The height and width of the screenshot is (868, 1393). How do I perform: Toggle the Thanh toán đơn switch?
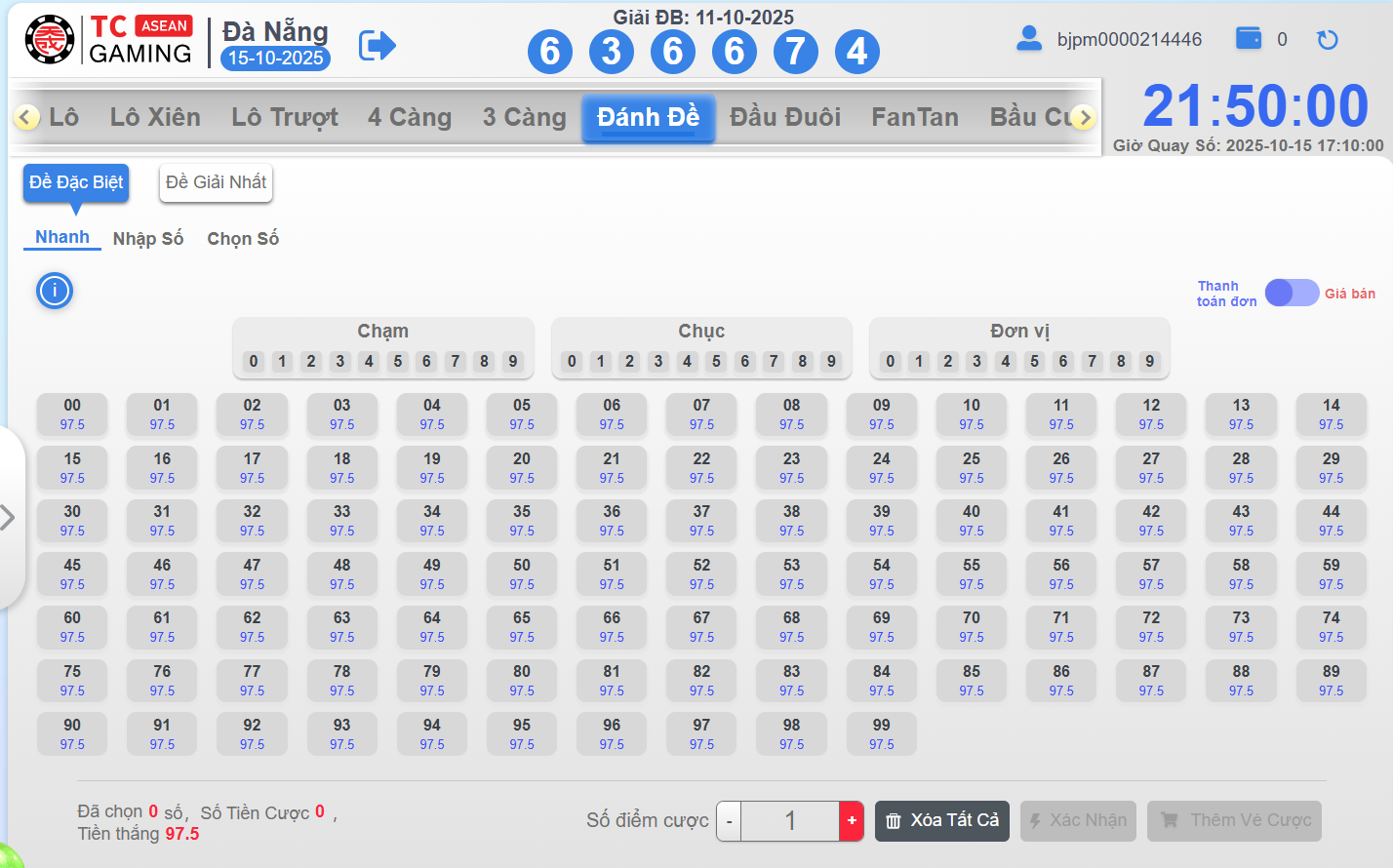[x=1292, y=293]
